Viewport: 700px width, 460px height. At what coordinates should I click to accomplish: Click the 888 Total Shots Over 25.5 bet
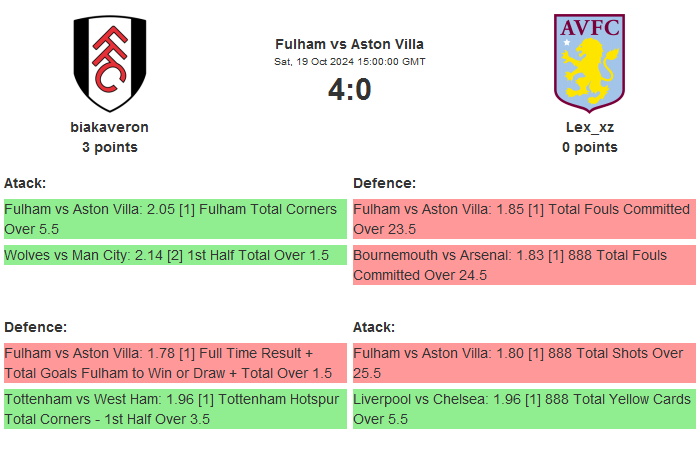point(524,363)
